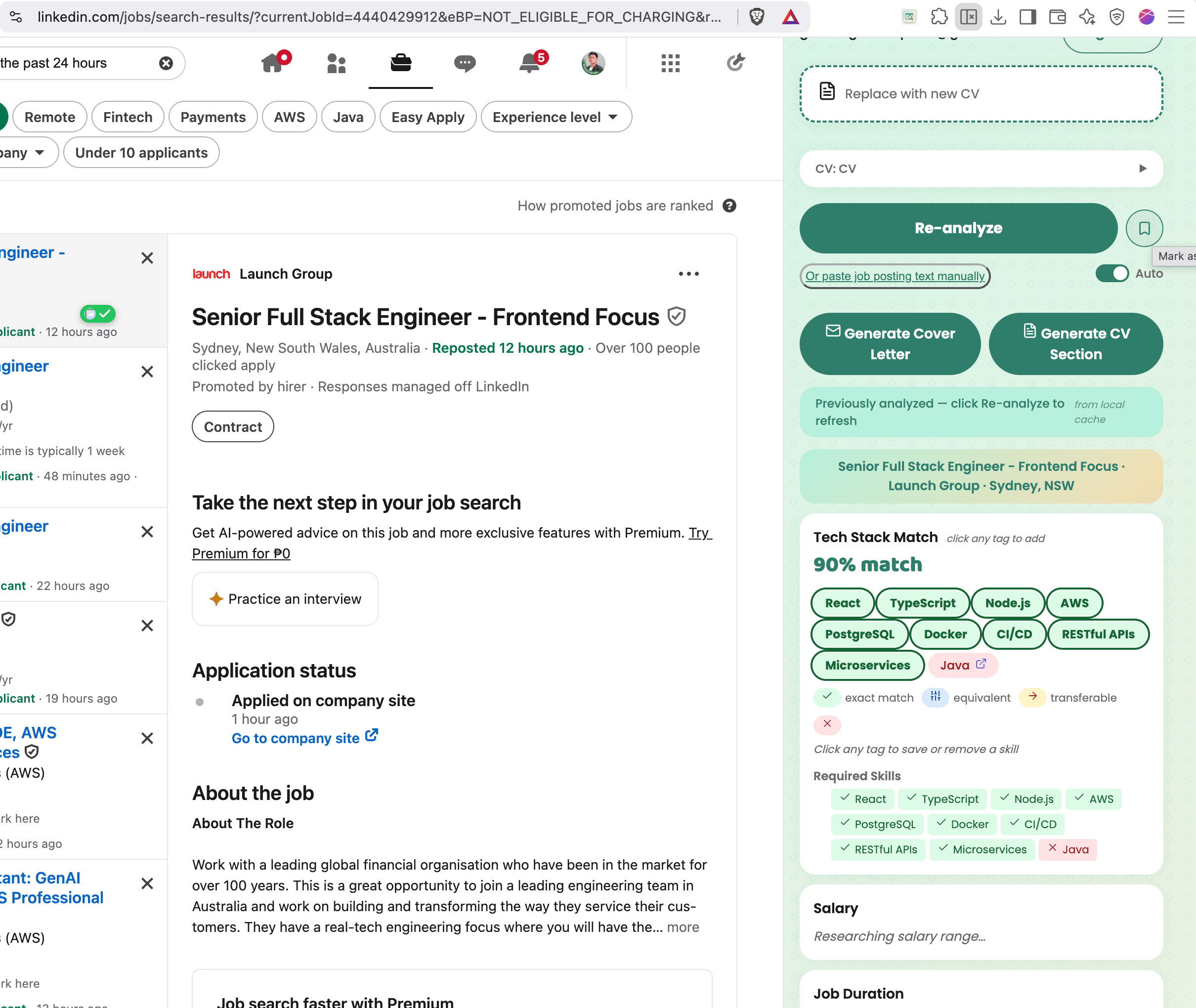The height and width of the screenshot is (1008, 1196).
Task: Open the profile avatar menu
Action: coord(593,63)
